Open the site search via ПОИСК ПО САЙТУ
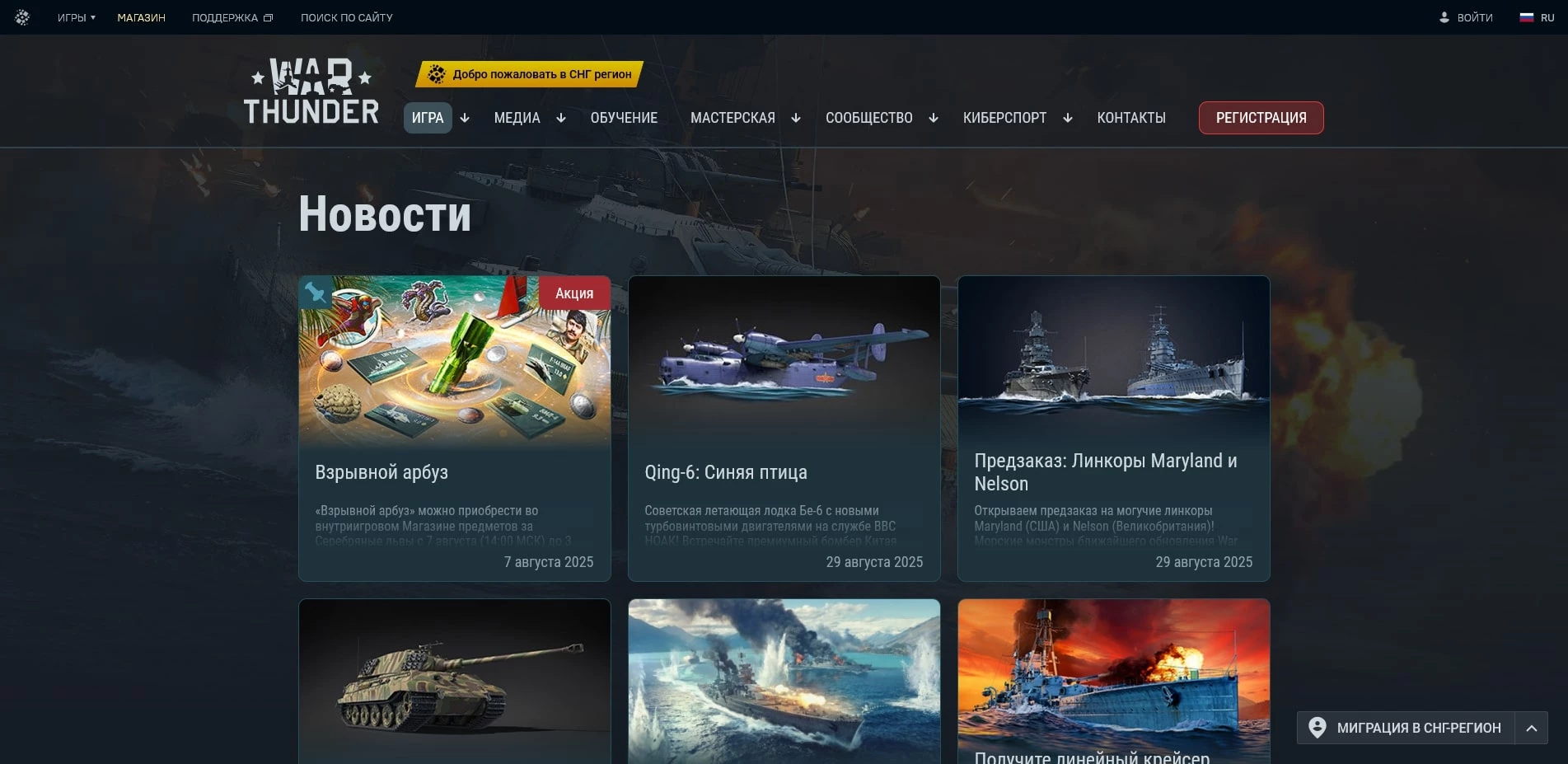Viewport: 1568px width, 764px height. click(x=346, y=17)
